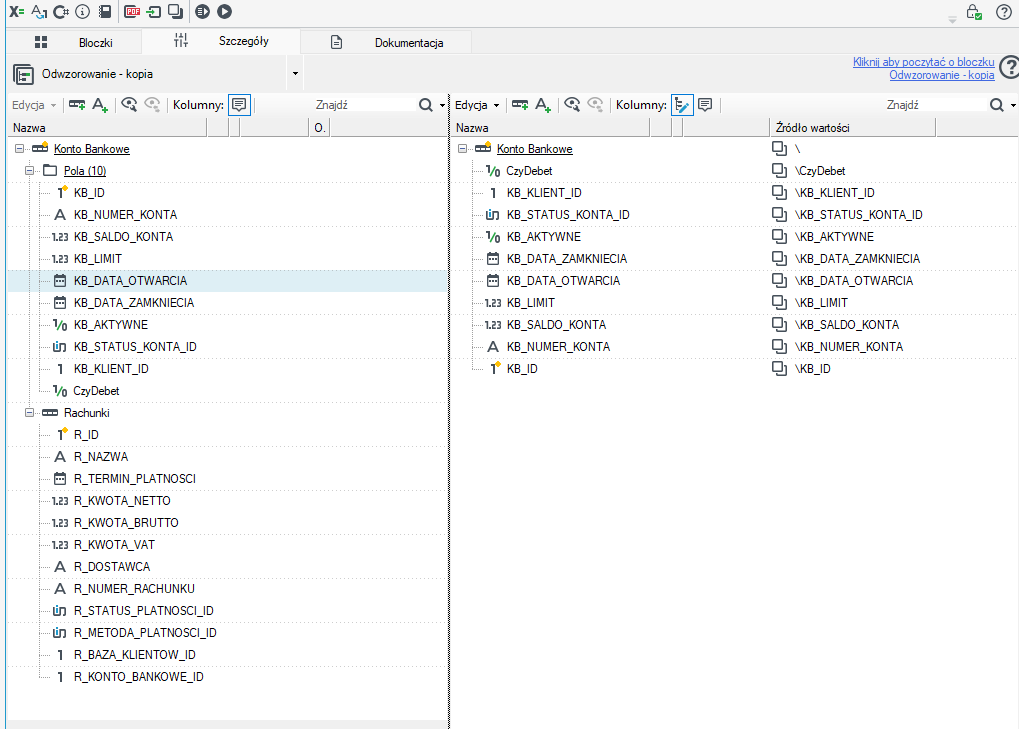
Task: Click the notebook icon in top toolbar
Action: (105, 11)
